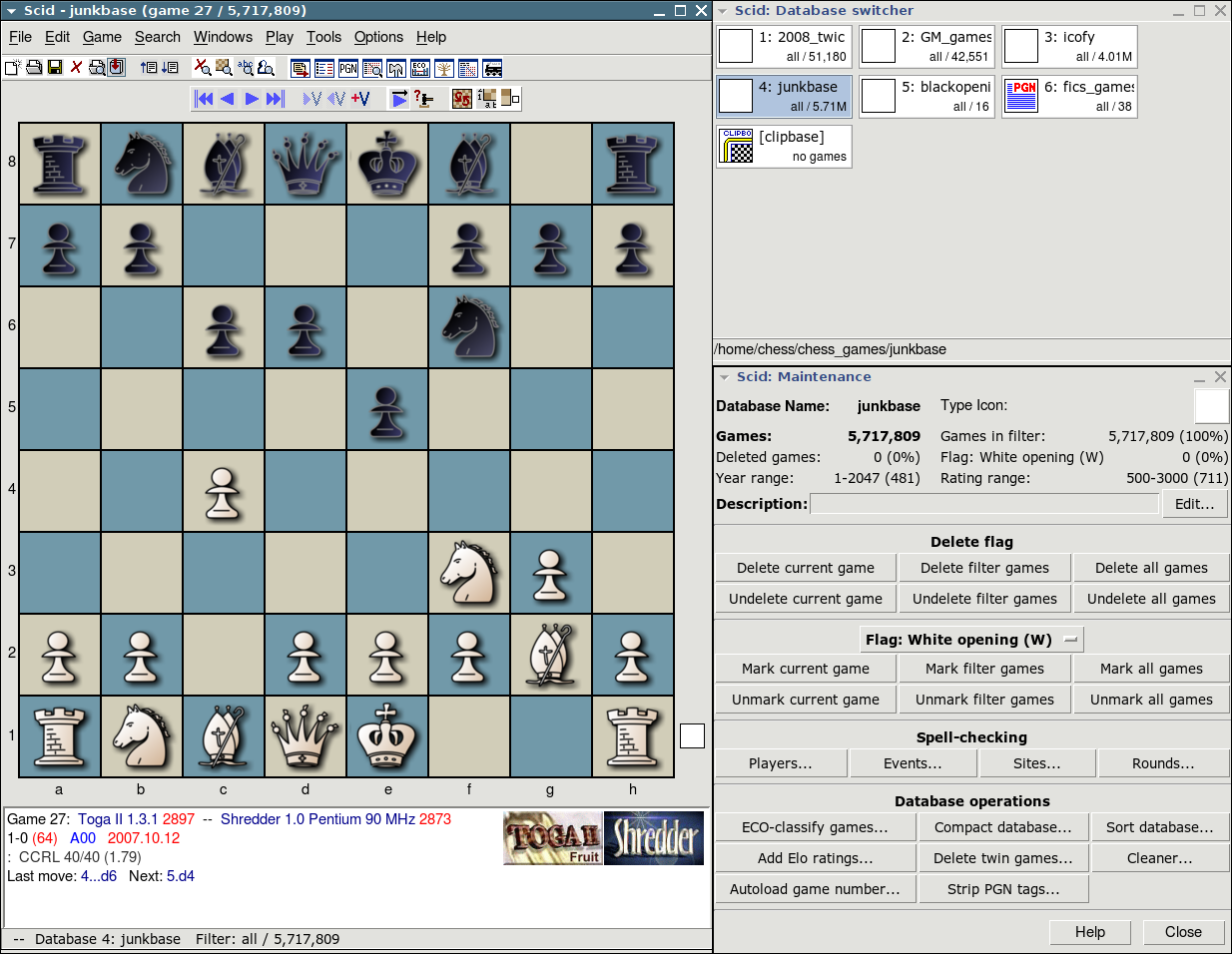Viewport: 1232px width, 954px height.
Task: Jump to end of game
Action: click(x=275, y=98)
